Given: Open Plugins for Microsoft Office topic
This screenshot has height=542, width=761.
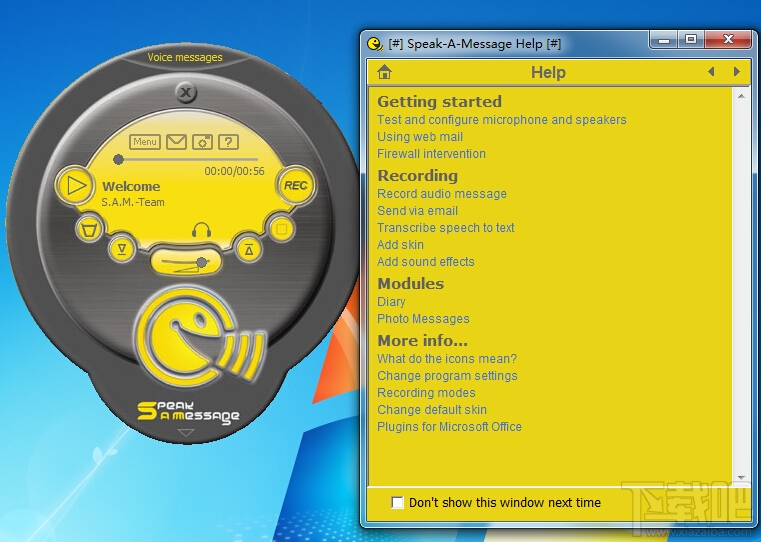Looking at the screenshot, I should (449, 427).
